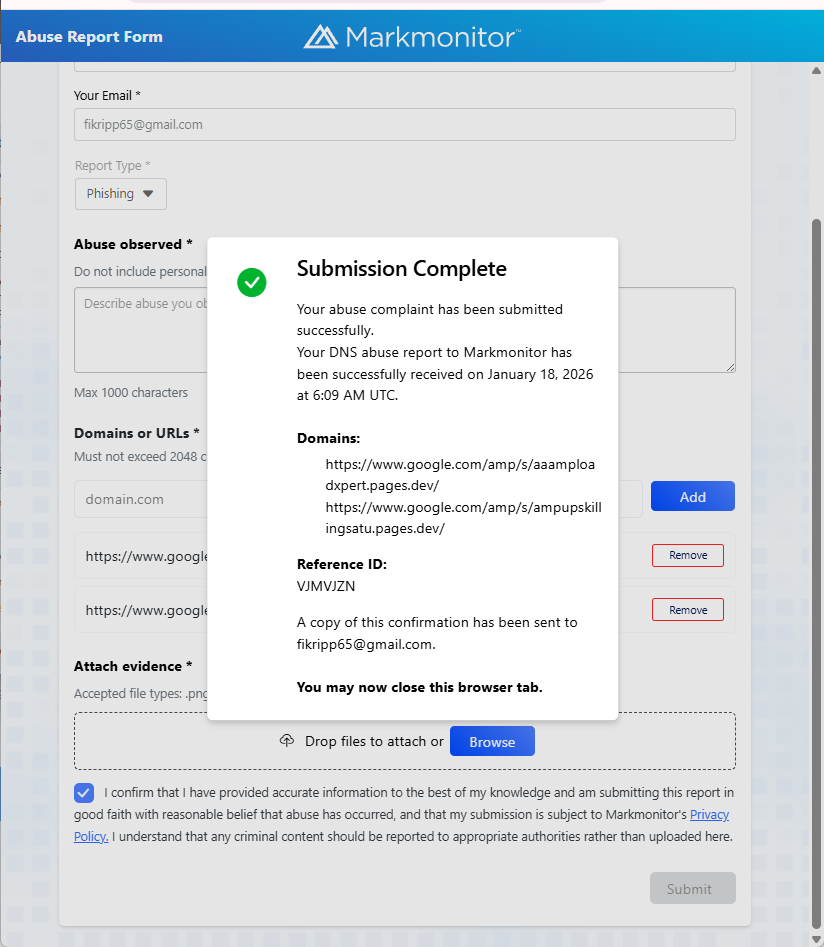Click the text area resize handle

click(730, 367)
